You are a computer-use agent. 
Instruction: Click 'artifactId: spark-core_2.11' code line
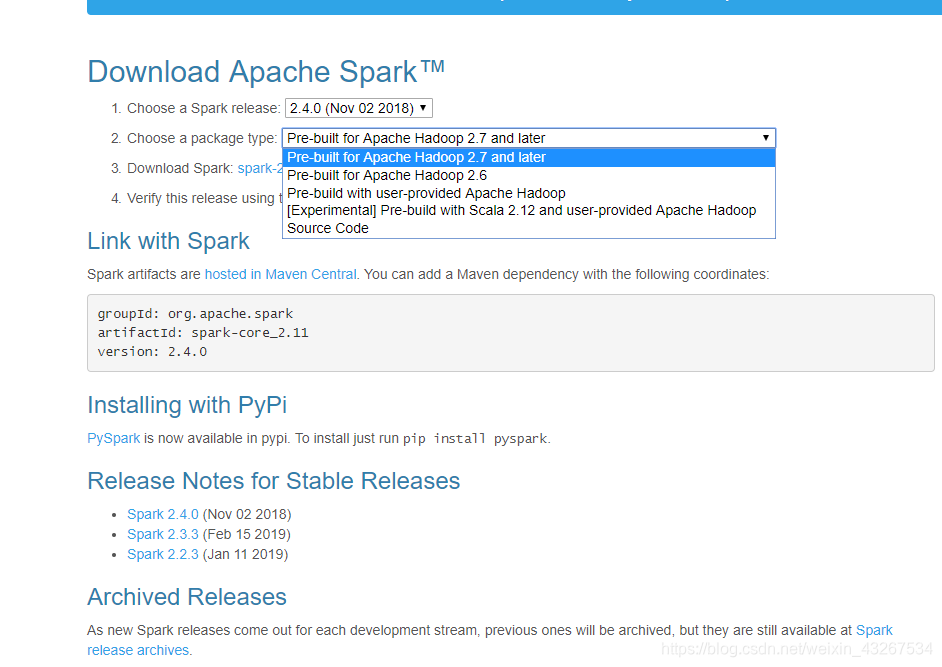pyautogui.click(x=203, y=332)
